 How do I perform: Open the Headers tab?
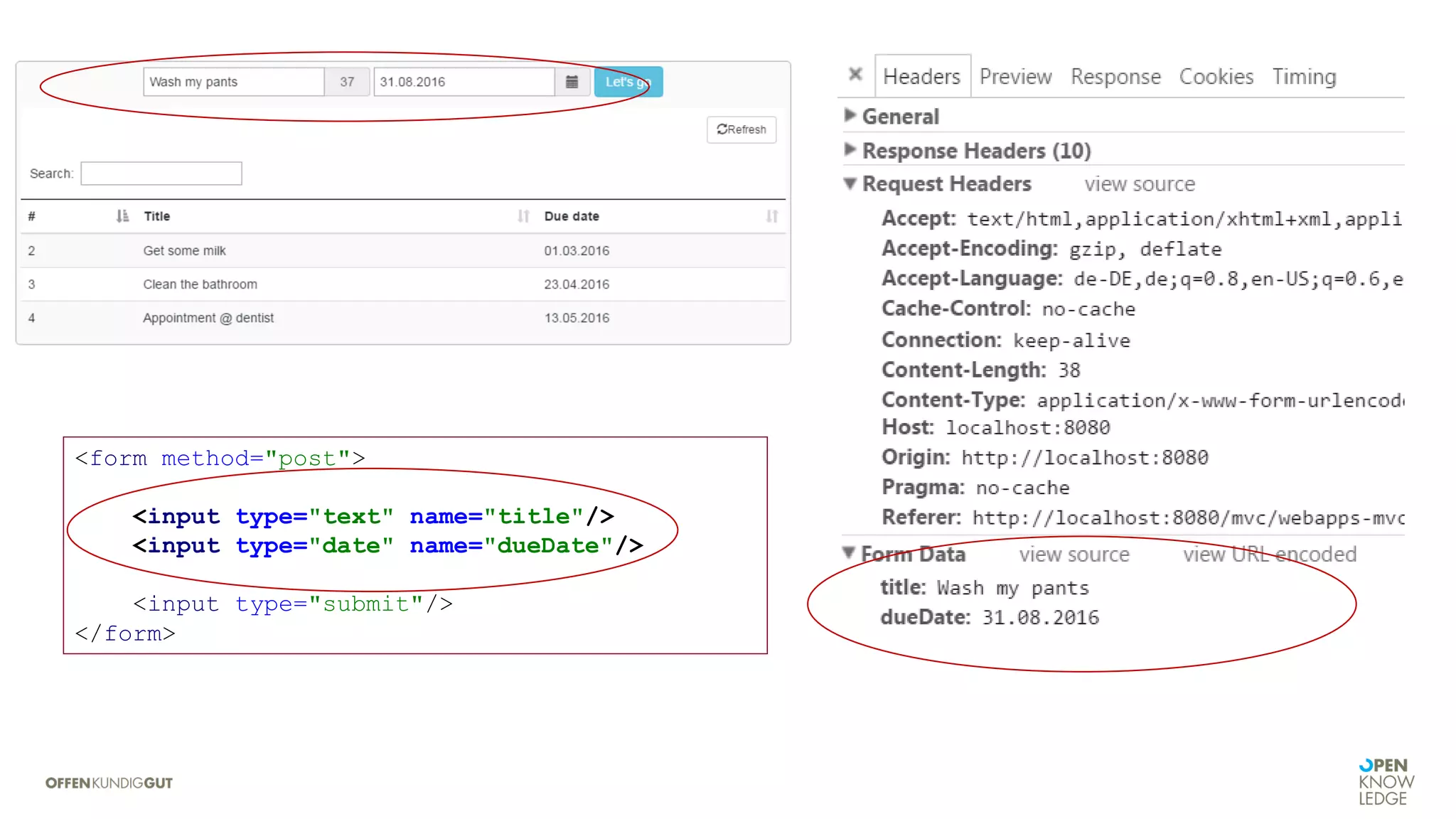click(922, 76)
